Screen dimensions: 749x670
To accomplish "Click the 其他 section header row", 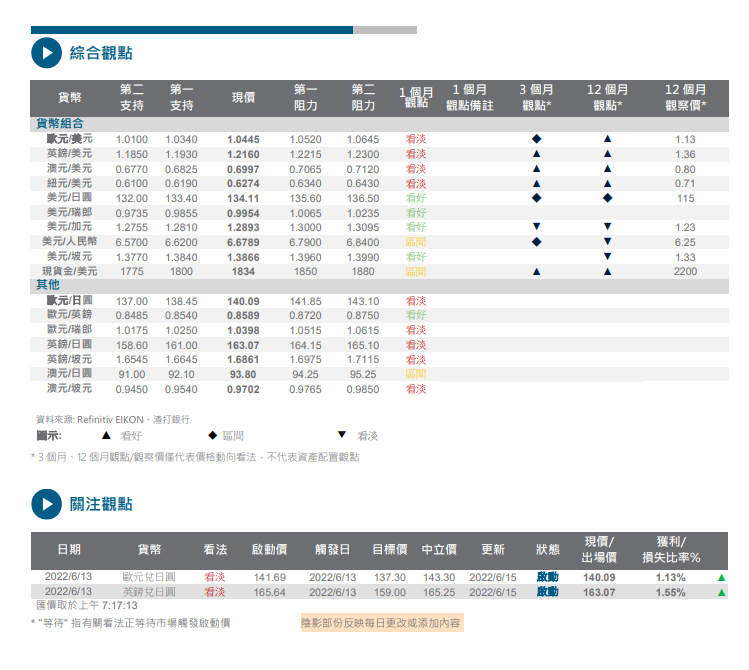I will tap(49, 286).
